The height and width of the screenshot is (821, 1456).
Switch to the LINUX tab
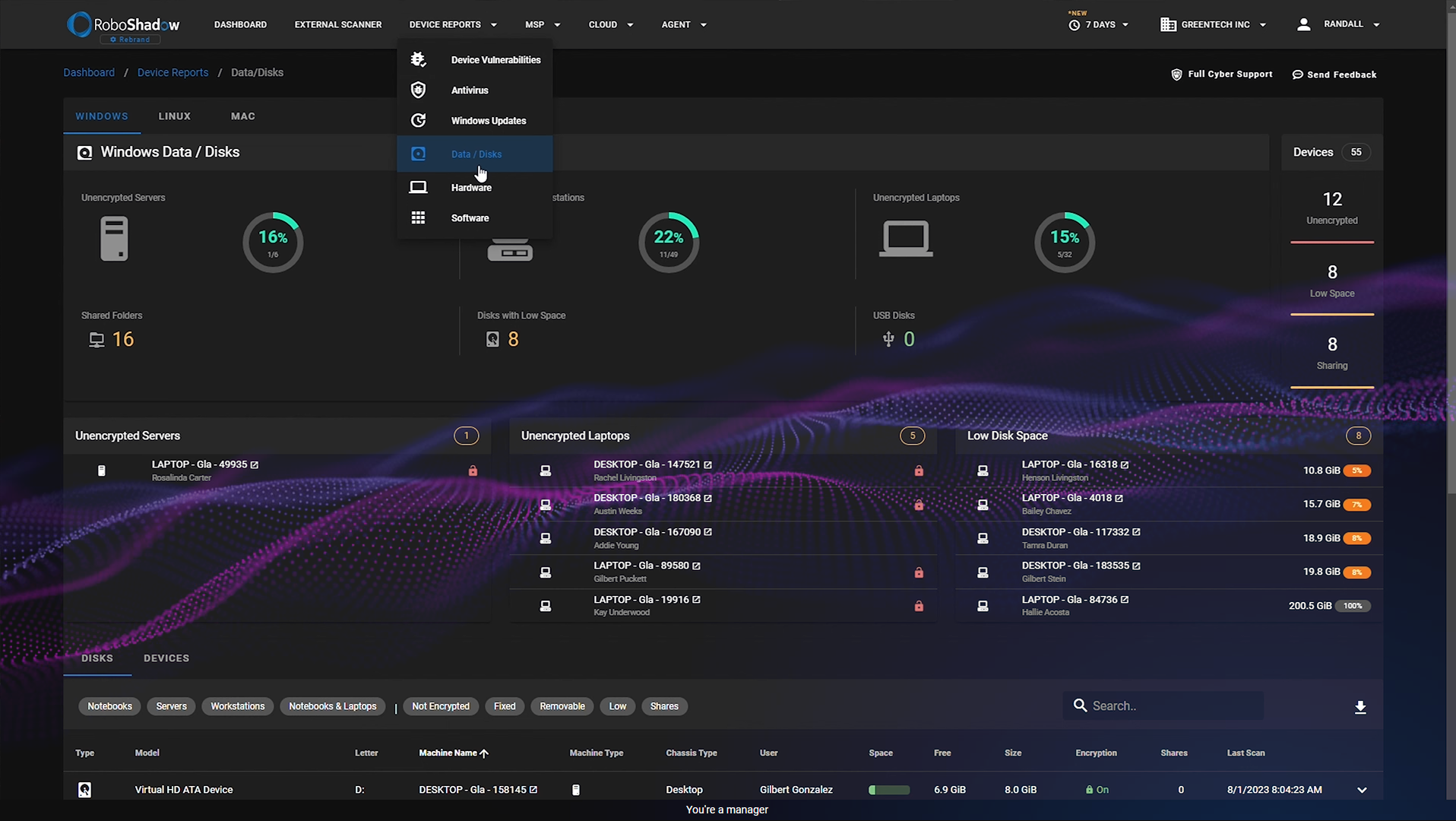point(174,116)
